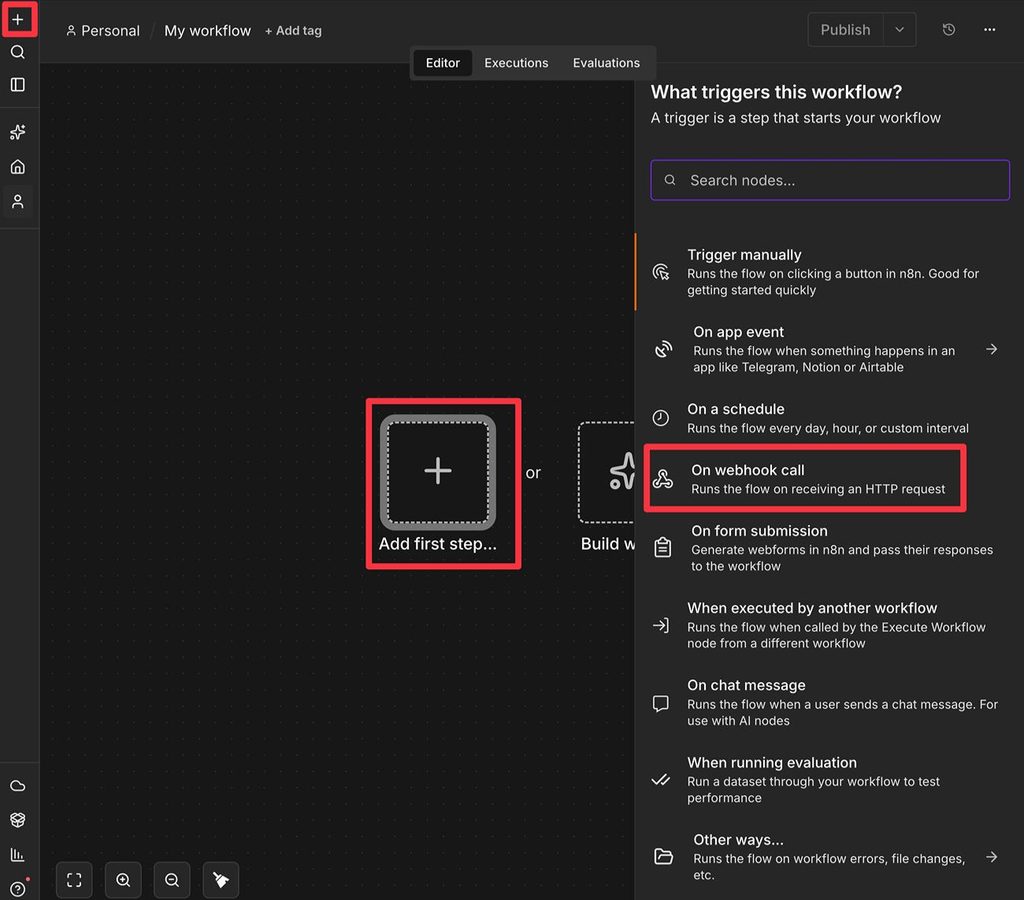
Task: Click the Personal breadcrumb link
Action: 103,31
